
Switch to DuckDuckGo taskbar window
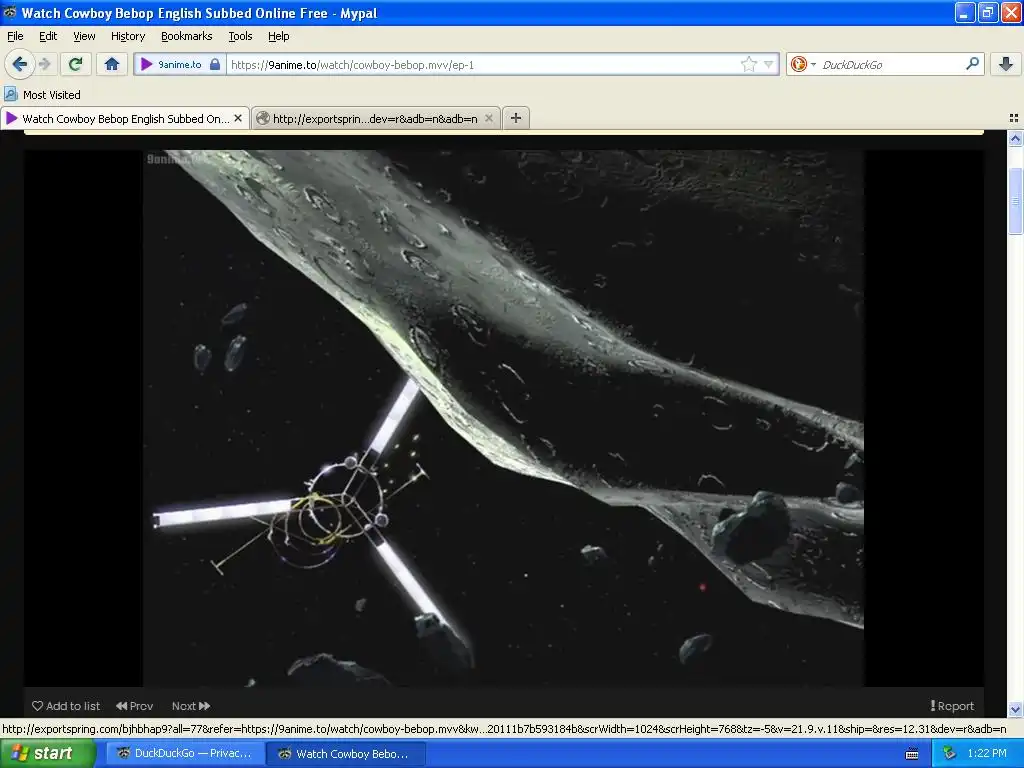185,754
